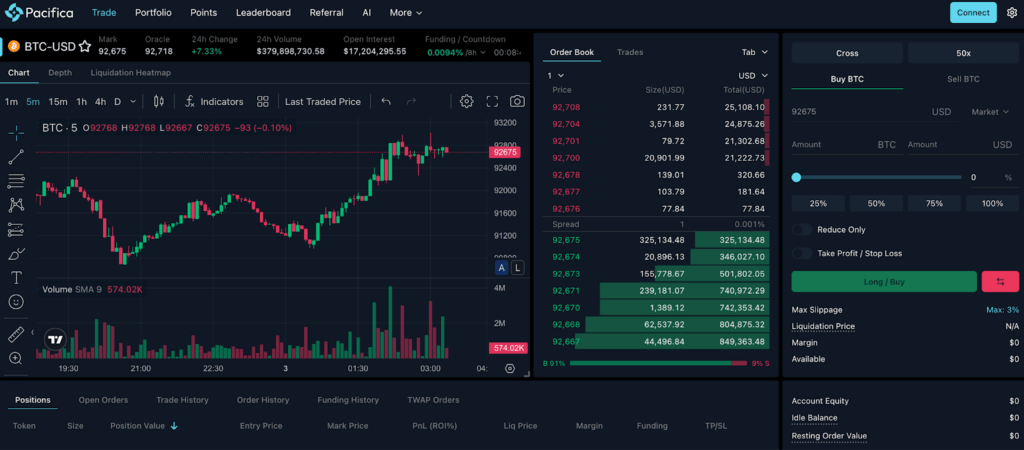Open the USD denomination dropdown in order book
The width and height of the screenshot is (1024, 450).
coord(752,75)
